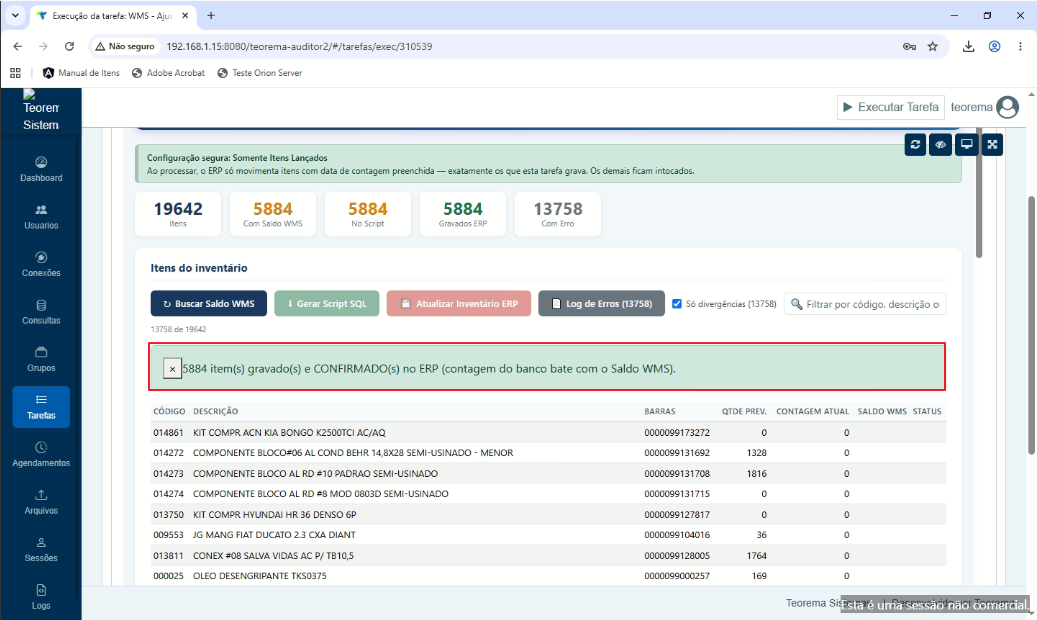Open the teorema user account menu
The height and width of the screenshot is (620, 1037).
(x=985, y=107)
